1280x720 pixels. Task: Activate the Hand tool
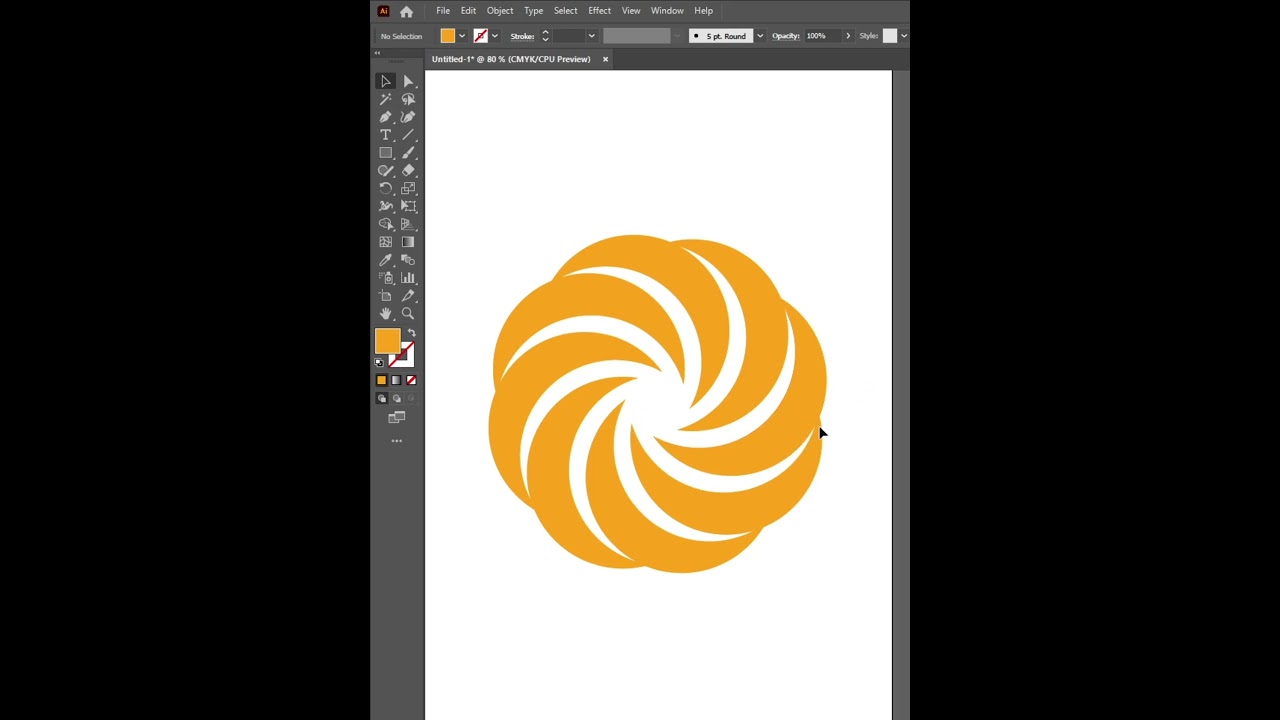coord(386,314)
